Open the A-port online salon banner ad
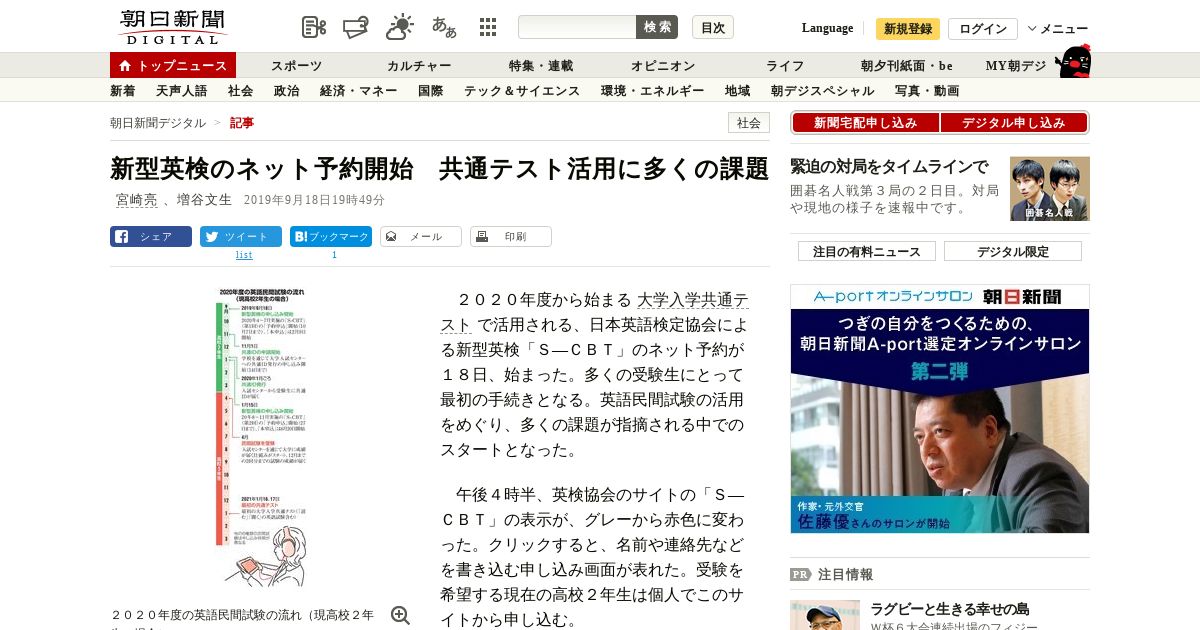 tap(940, 408)
